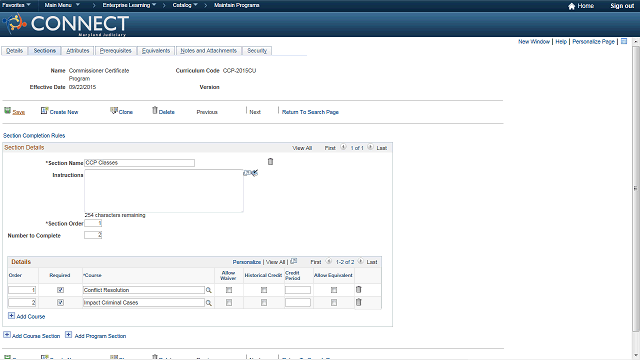Click the Section Order field
Image resolution: width=640 pixels, height=360 pixels.
(93, 223)
